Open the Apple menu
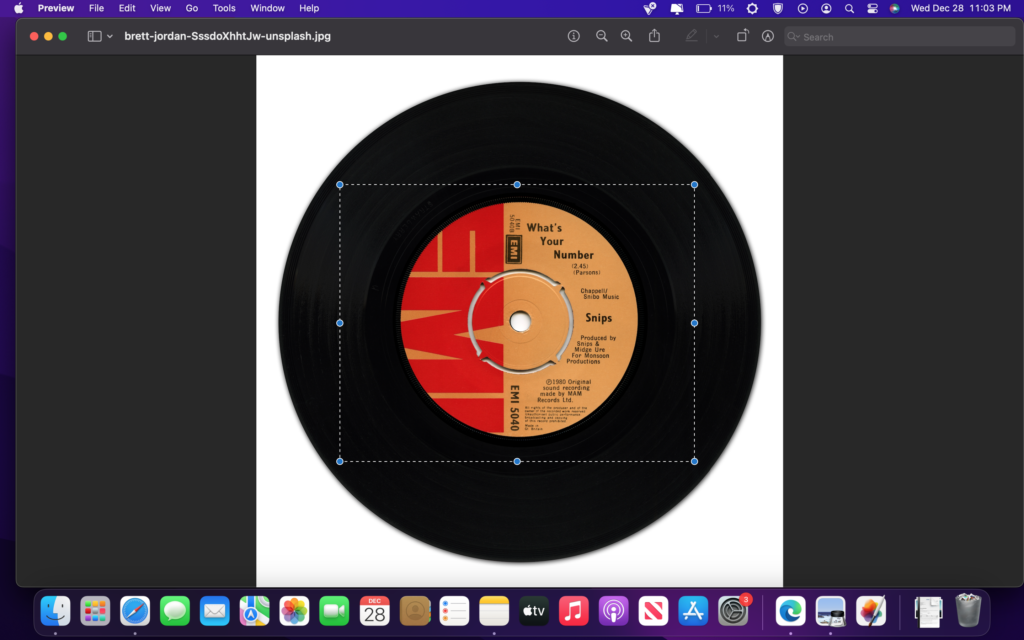Image resolution: width=1024 pixels, height=640 pixels. point(18,8)
